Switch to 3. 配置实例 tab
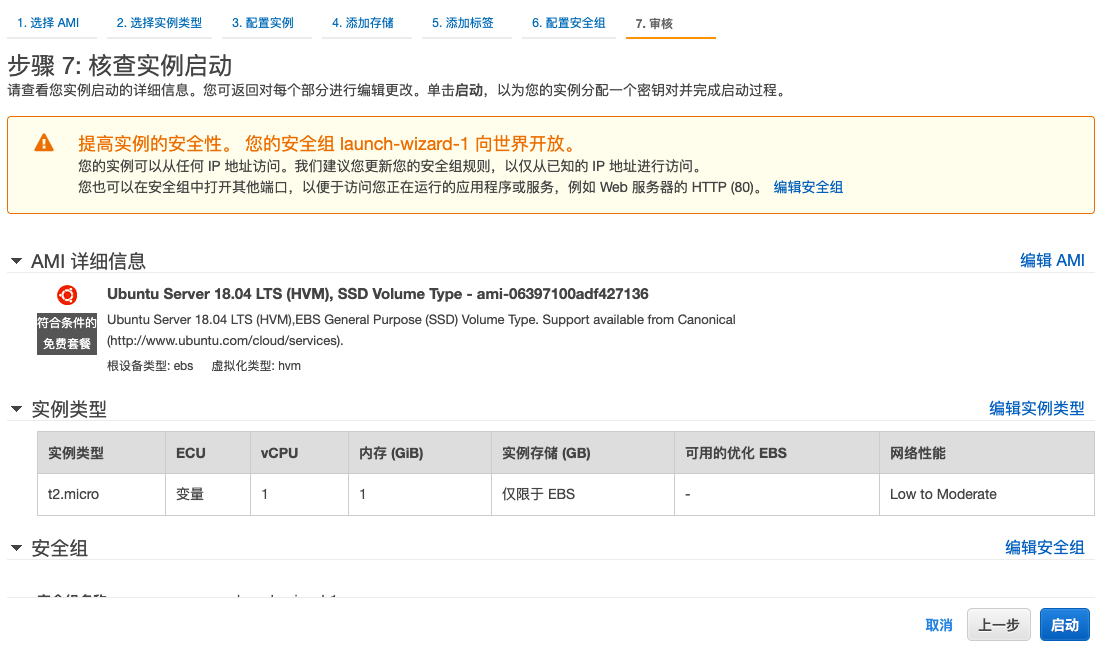This screenshot has height=651, width=1106. pyautogui.click(x=262, y=23)
